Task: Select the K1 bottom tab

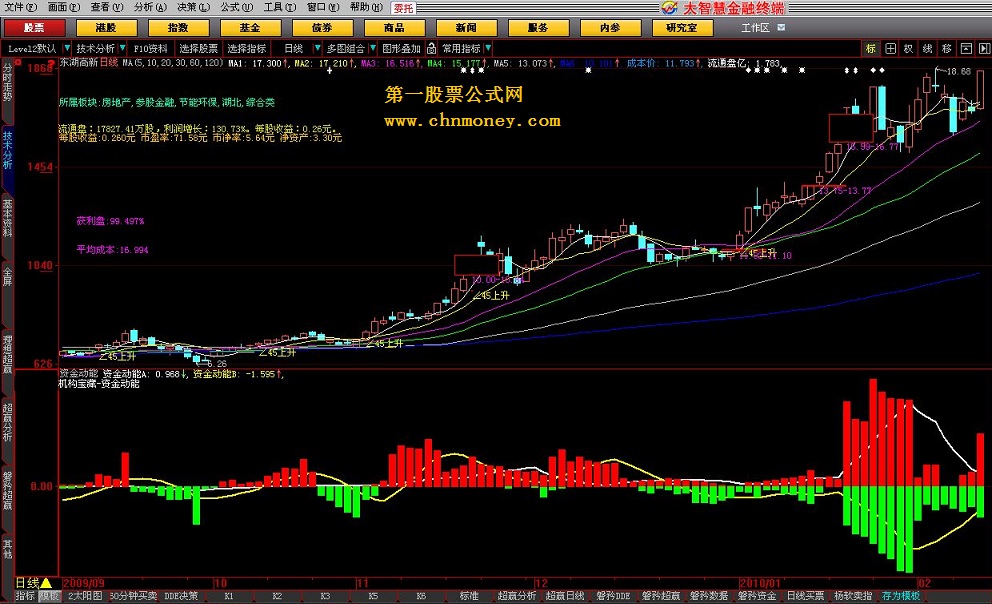Action: coord(229,596)
